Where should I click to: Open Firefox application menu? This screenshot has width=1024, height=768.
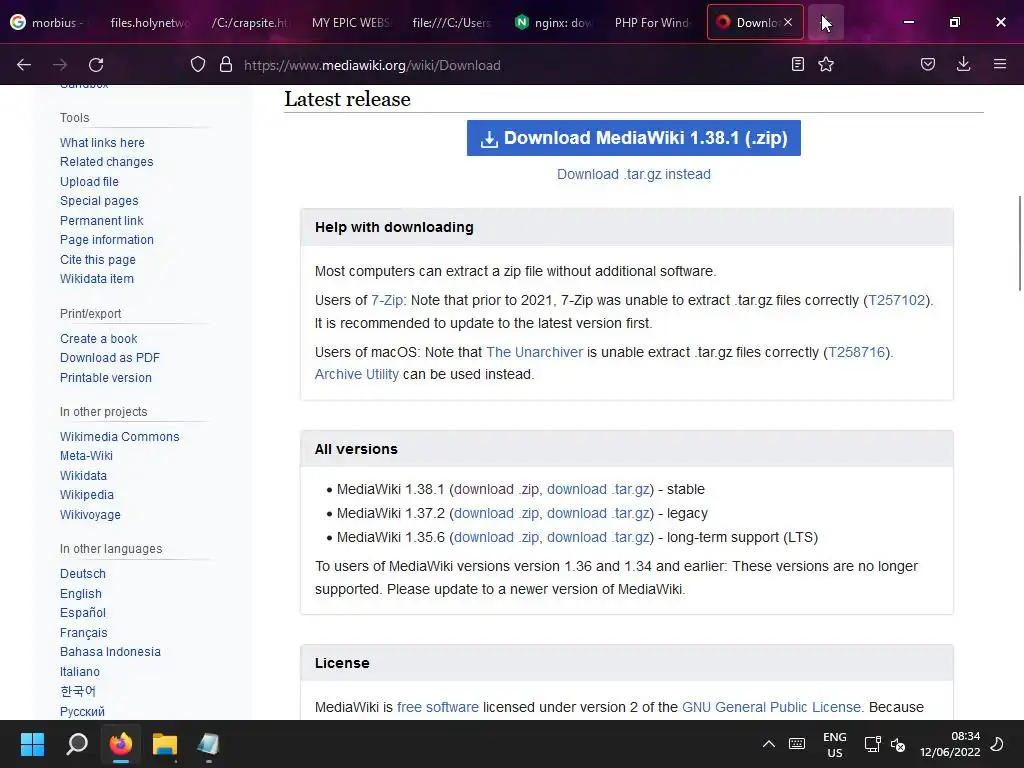(x=1000, y=64)
